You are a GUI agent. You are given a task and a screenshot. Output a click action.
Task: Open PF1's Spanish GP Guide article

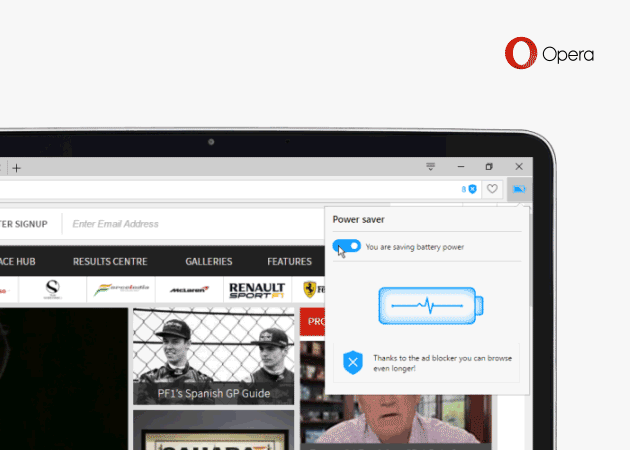click(x=214, y=356)
